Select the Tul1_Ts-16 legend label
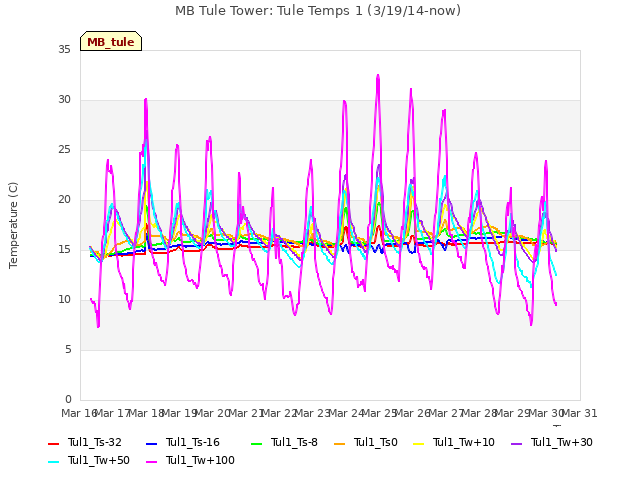 [x=193, y=442]
